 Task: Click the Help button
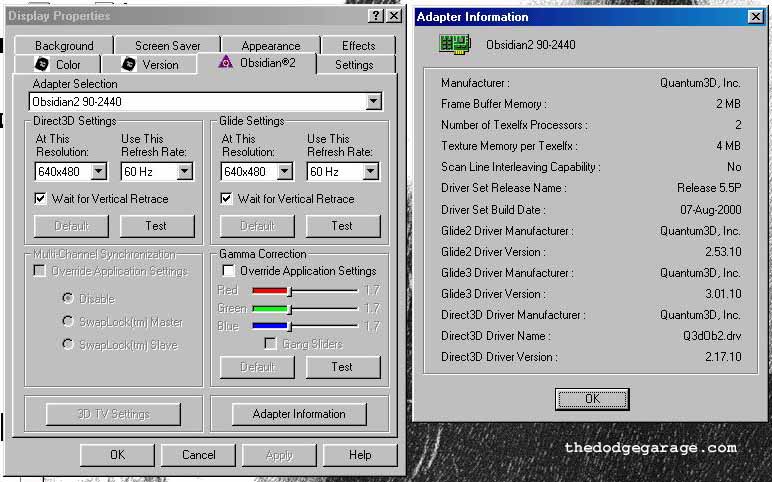(360, 455)
